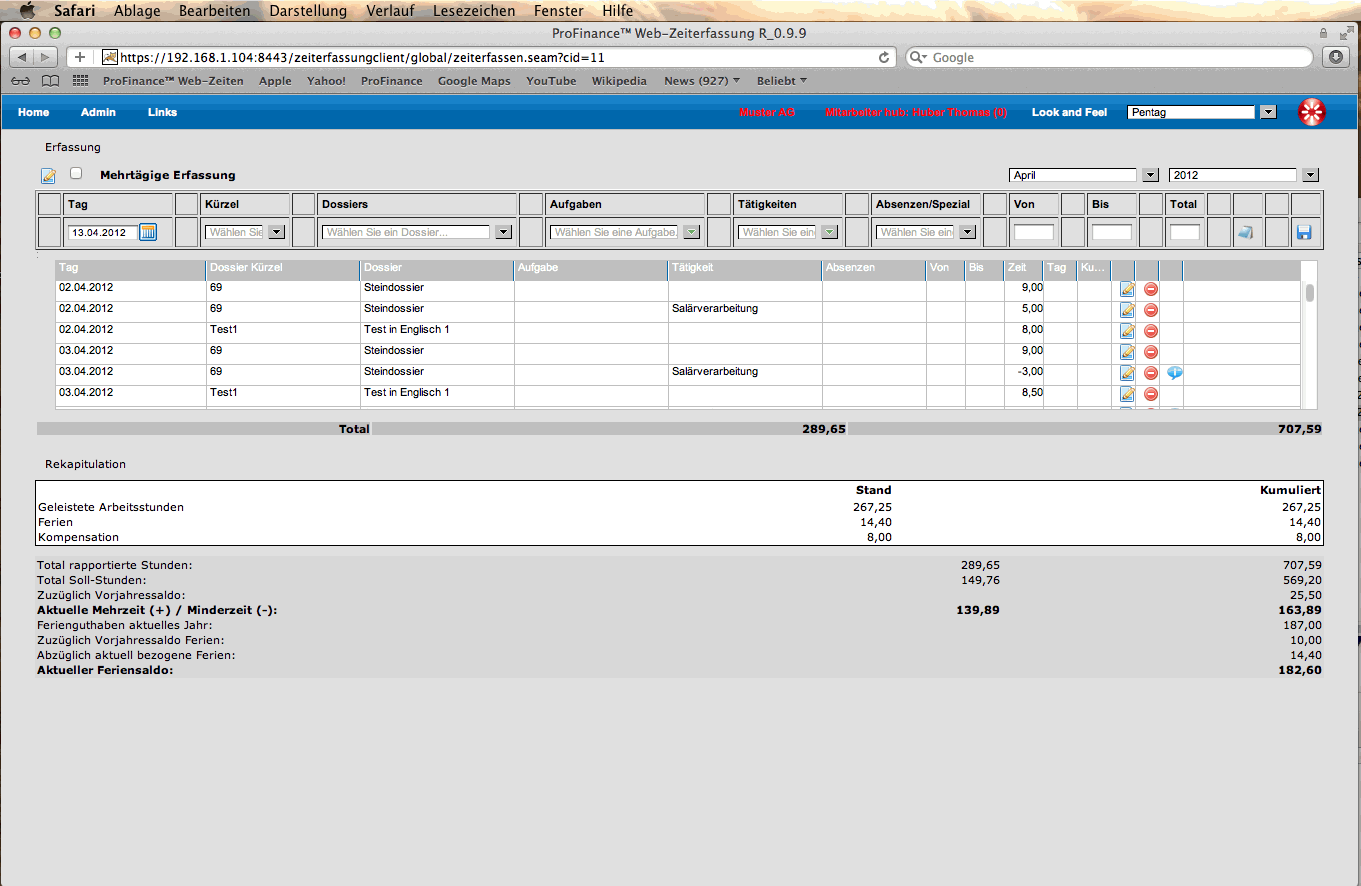Open the Dossiers selection dropdown
The height and width of the screenshot is (886, 1361).
pyautogui.click(x=503, y=232)
